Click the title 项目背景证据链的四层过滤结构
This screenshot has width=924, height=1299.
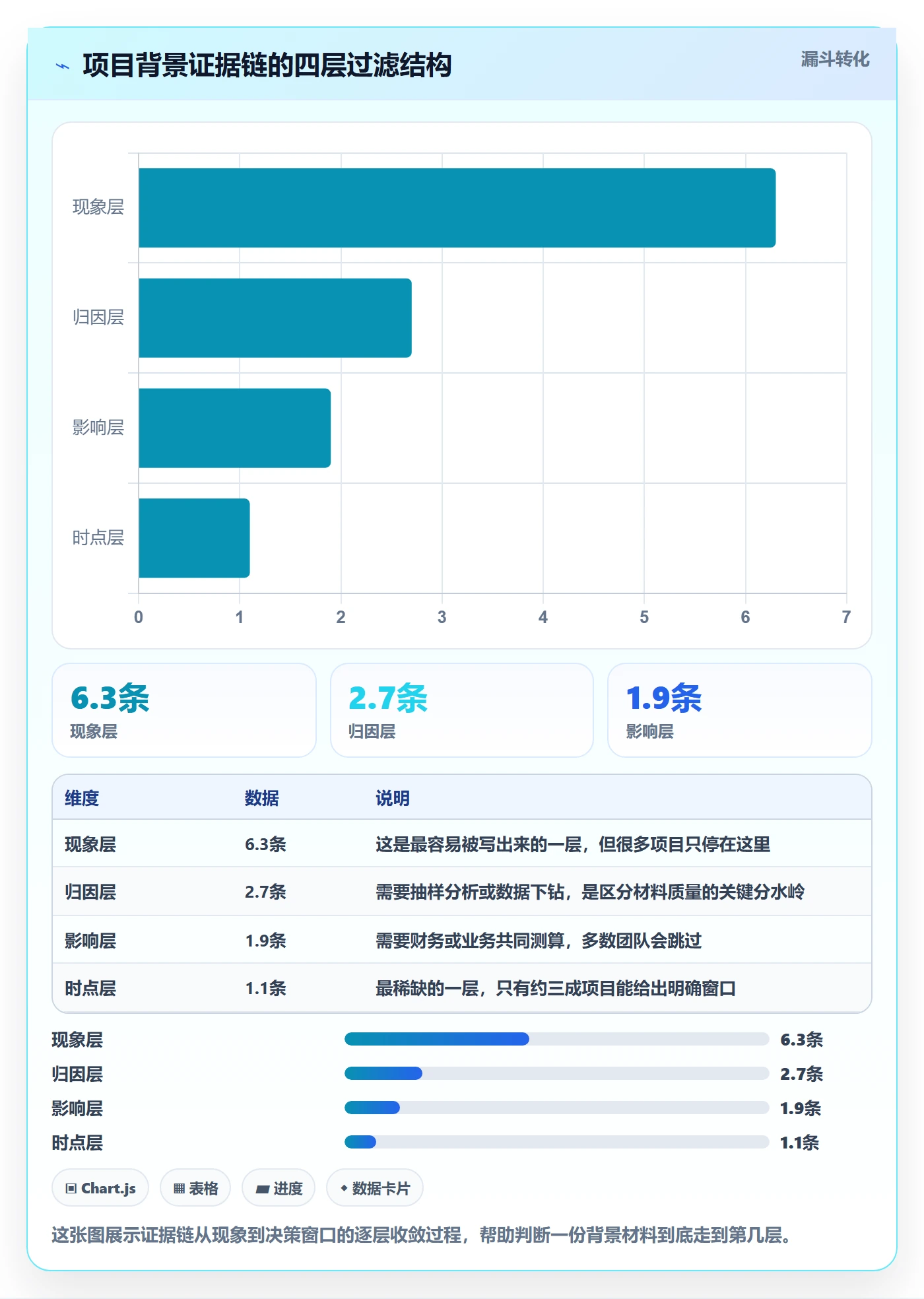point(267,65)
